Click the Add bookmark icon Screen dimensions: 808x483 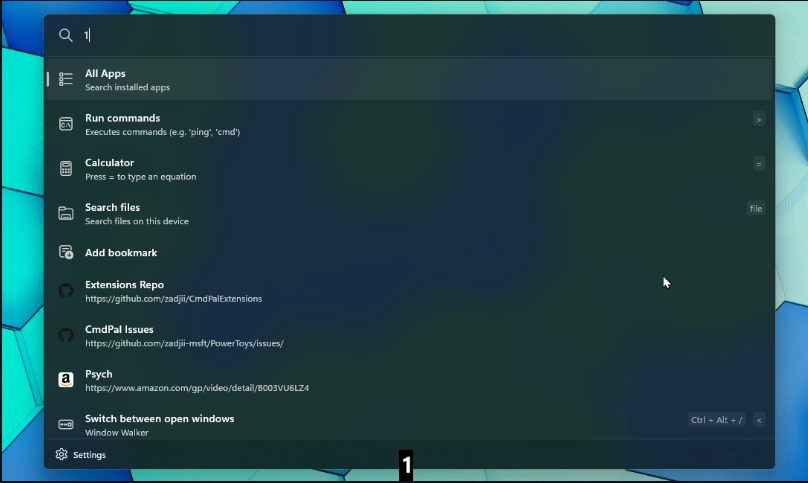tap(65, 252)
